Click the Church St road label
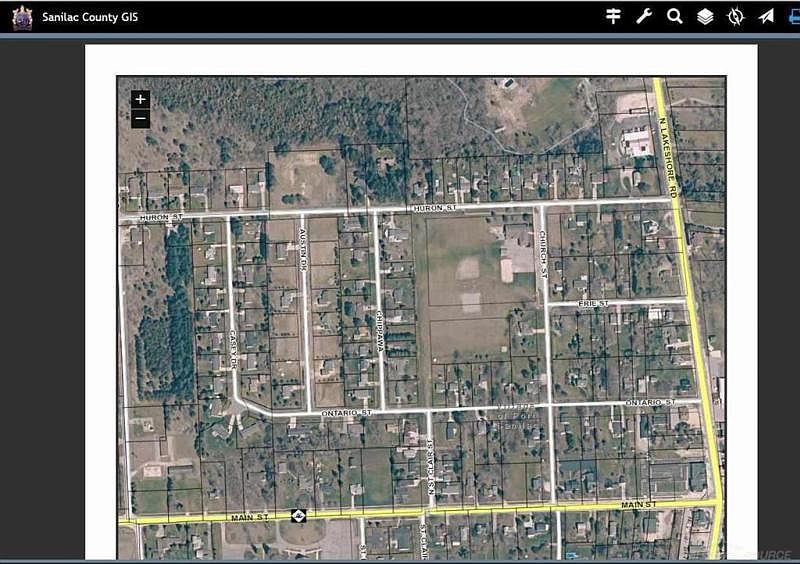The image size is (800, 564). (x=543, y=254)
